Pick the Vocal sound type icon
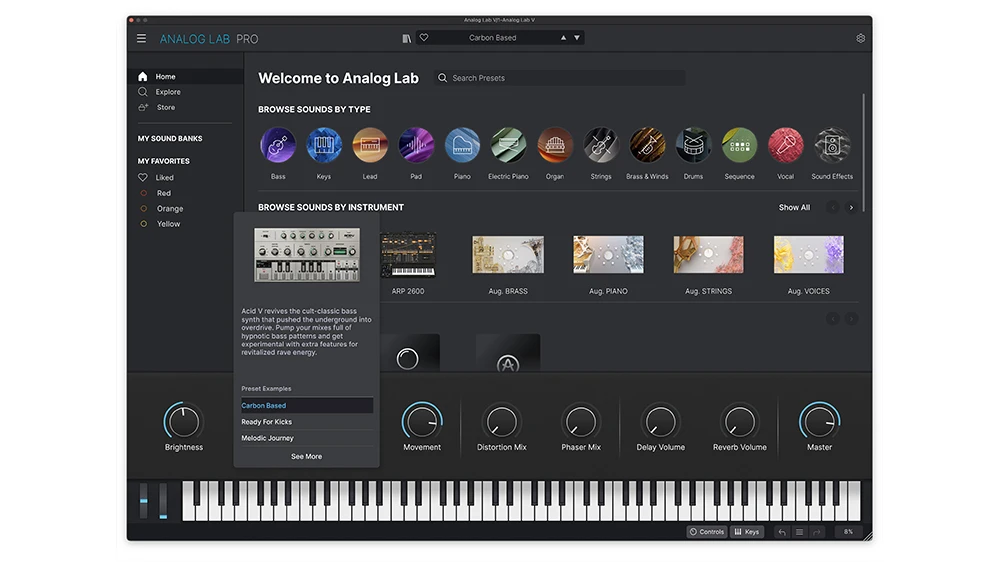 [x=785, y=146]
